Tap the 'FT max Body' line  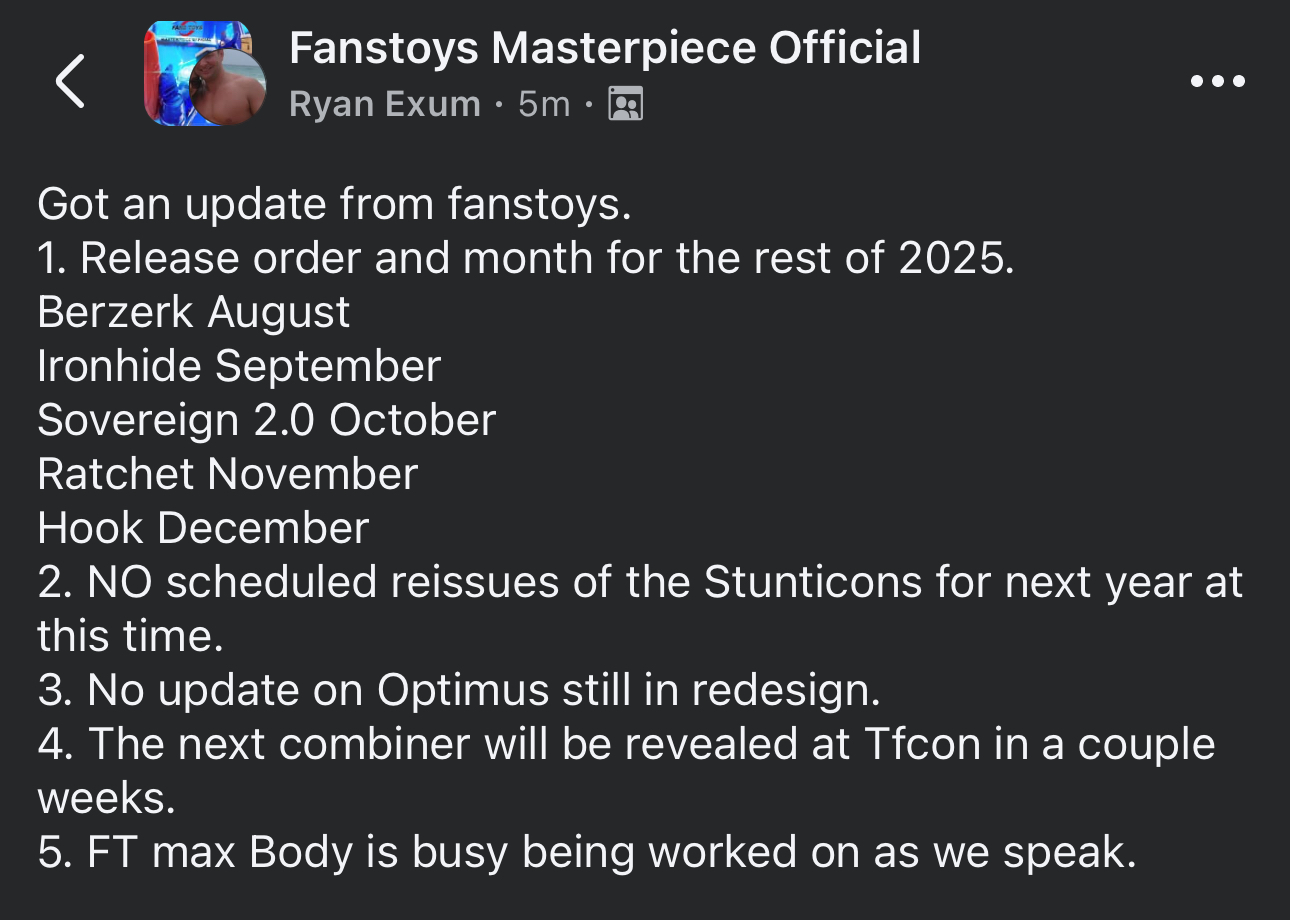click(x=587, y=853)
